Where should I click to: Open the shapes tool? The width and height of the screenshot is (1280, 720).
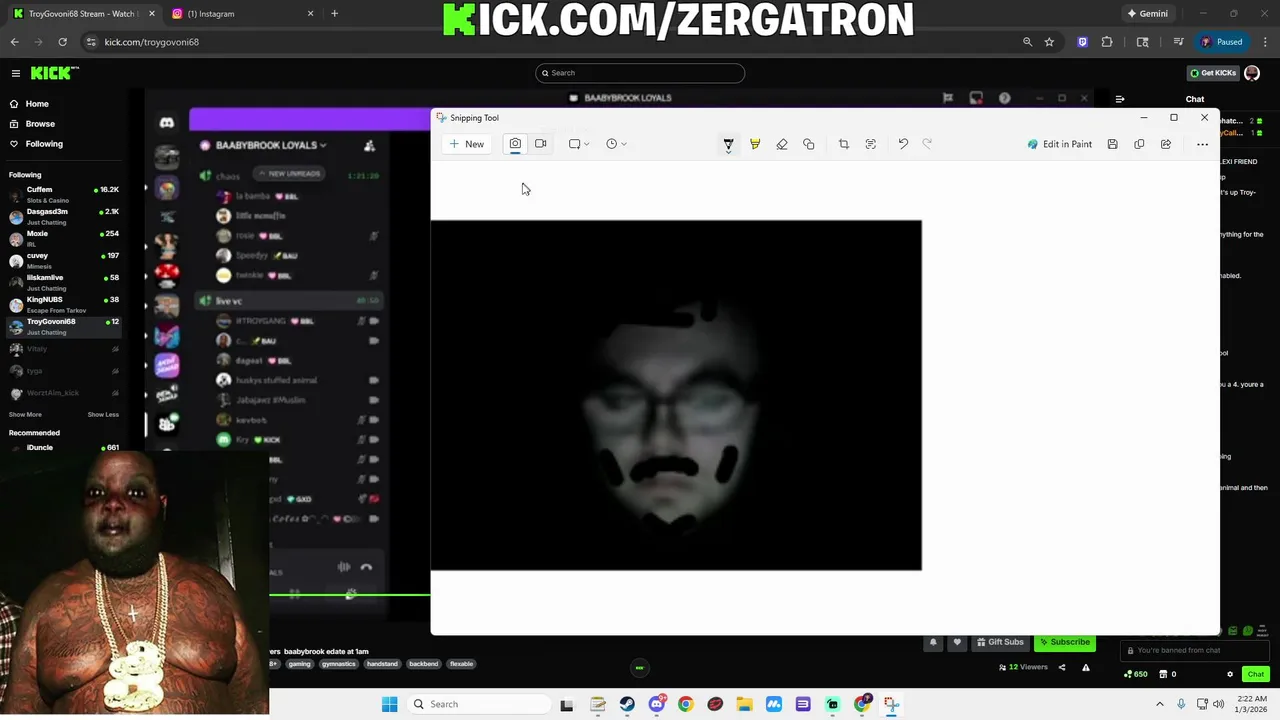(x=809, y=145)
